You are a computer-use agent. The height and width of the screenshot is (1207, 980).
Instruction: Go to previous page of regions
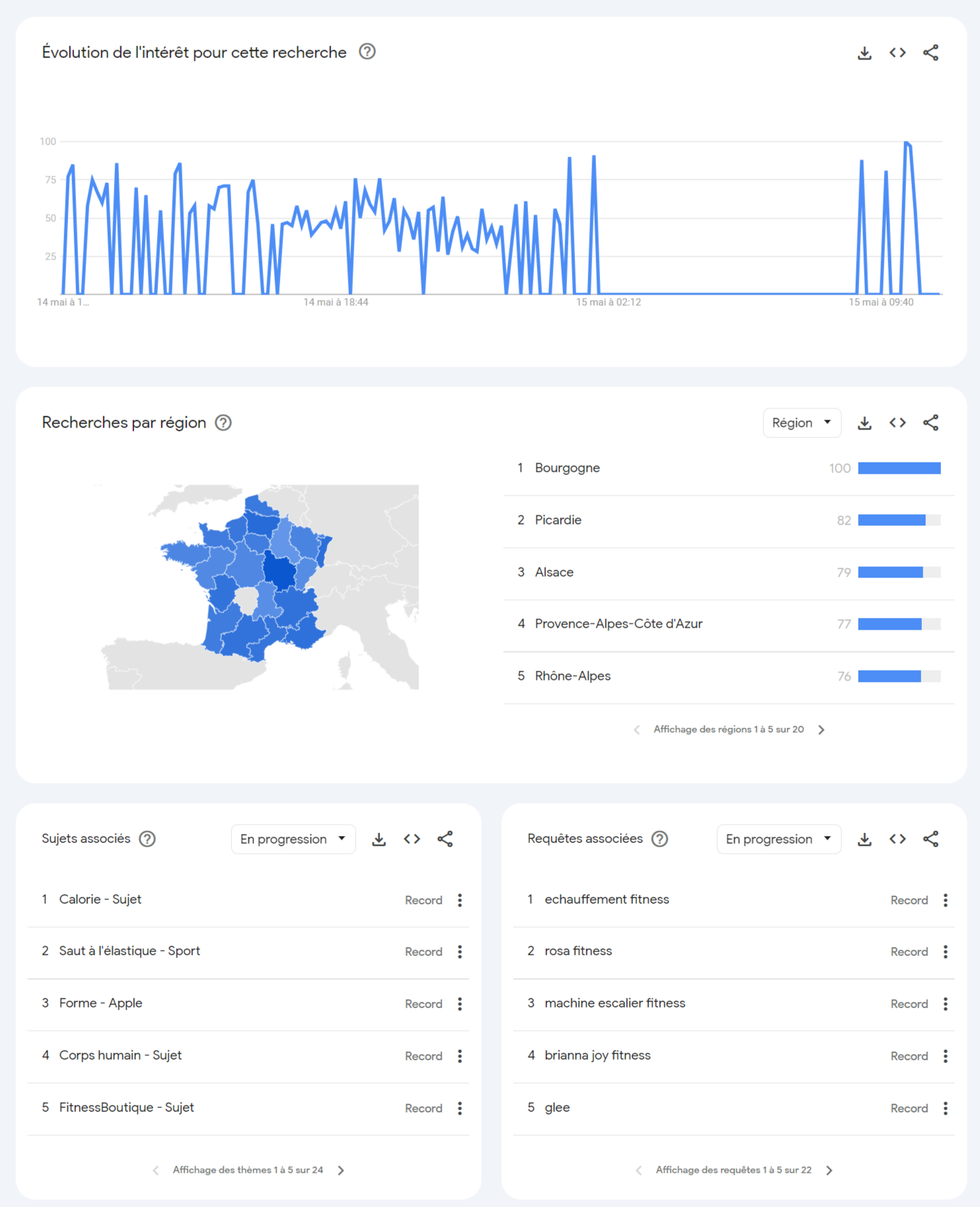point(636,729)
